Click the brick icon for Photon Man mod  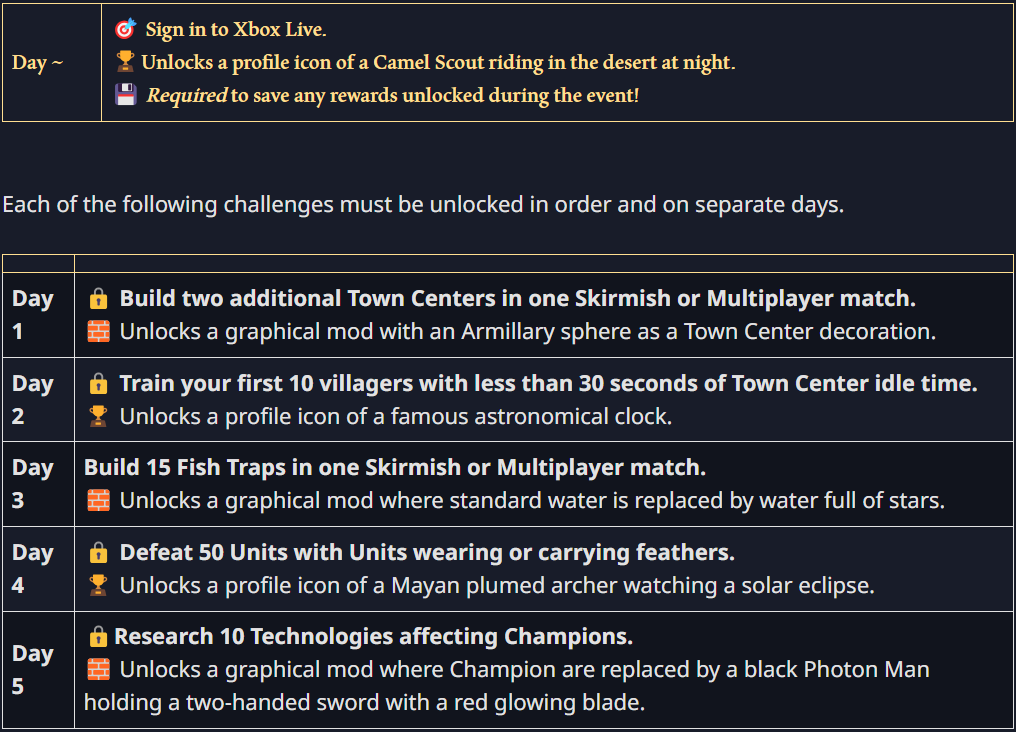pyautogui.click(x=98, y=670)
